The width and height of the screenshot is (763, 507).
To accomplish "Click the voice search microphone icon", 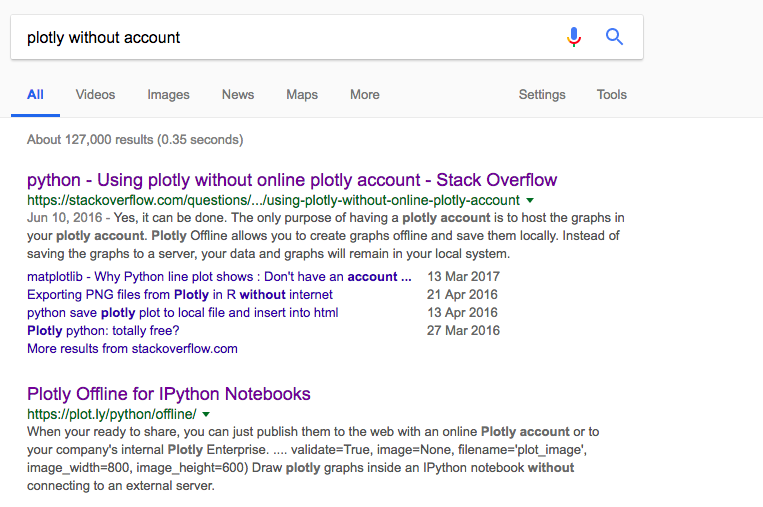I will click(x=574, y=36).
